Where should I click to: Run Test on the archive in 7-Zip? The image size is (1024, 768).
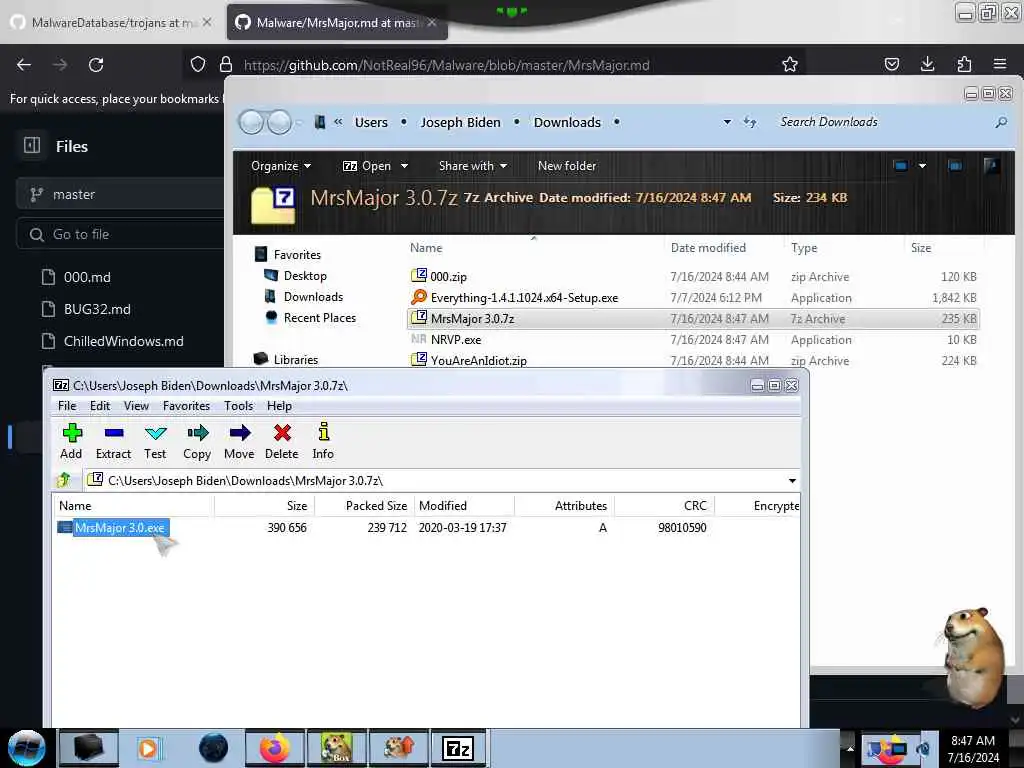point(155,433)
